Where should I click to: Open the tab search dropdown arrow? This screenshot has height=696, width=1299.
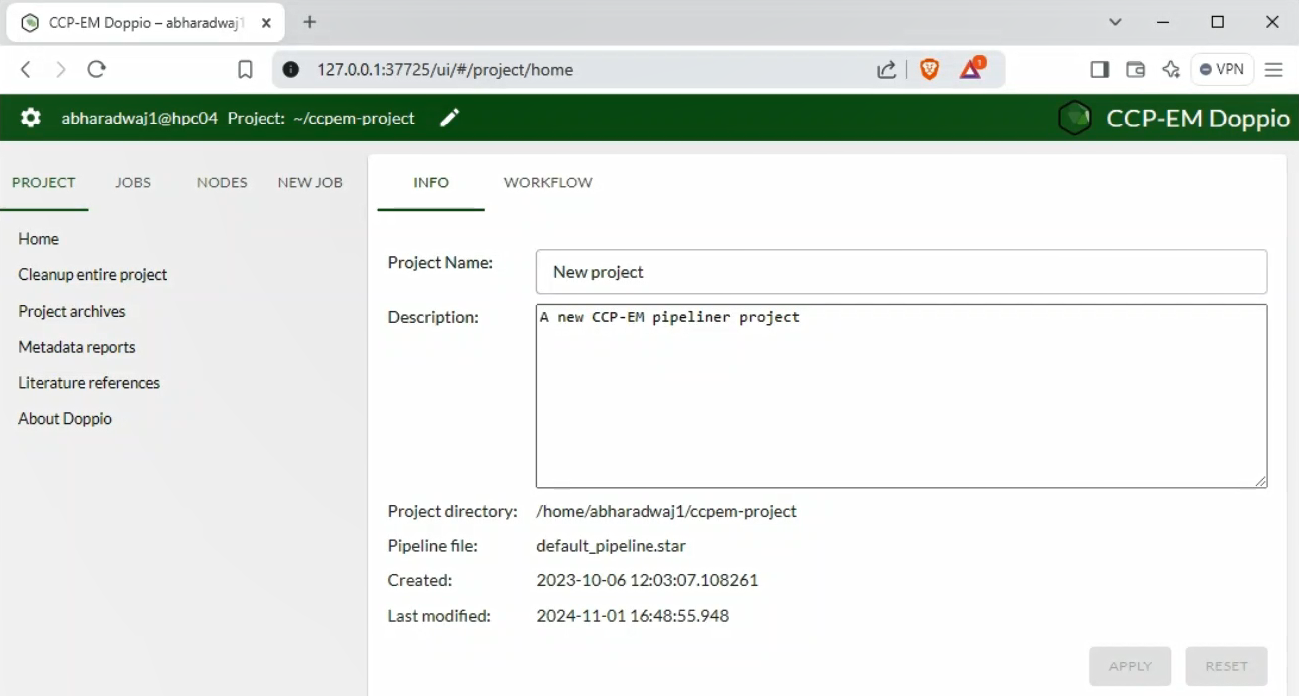pyautogui.click(x=1116, y=22)
